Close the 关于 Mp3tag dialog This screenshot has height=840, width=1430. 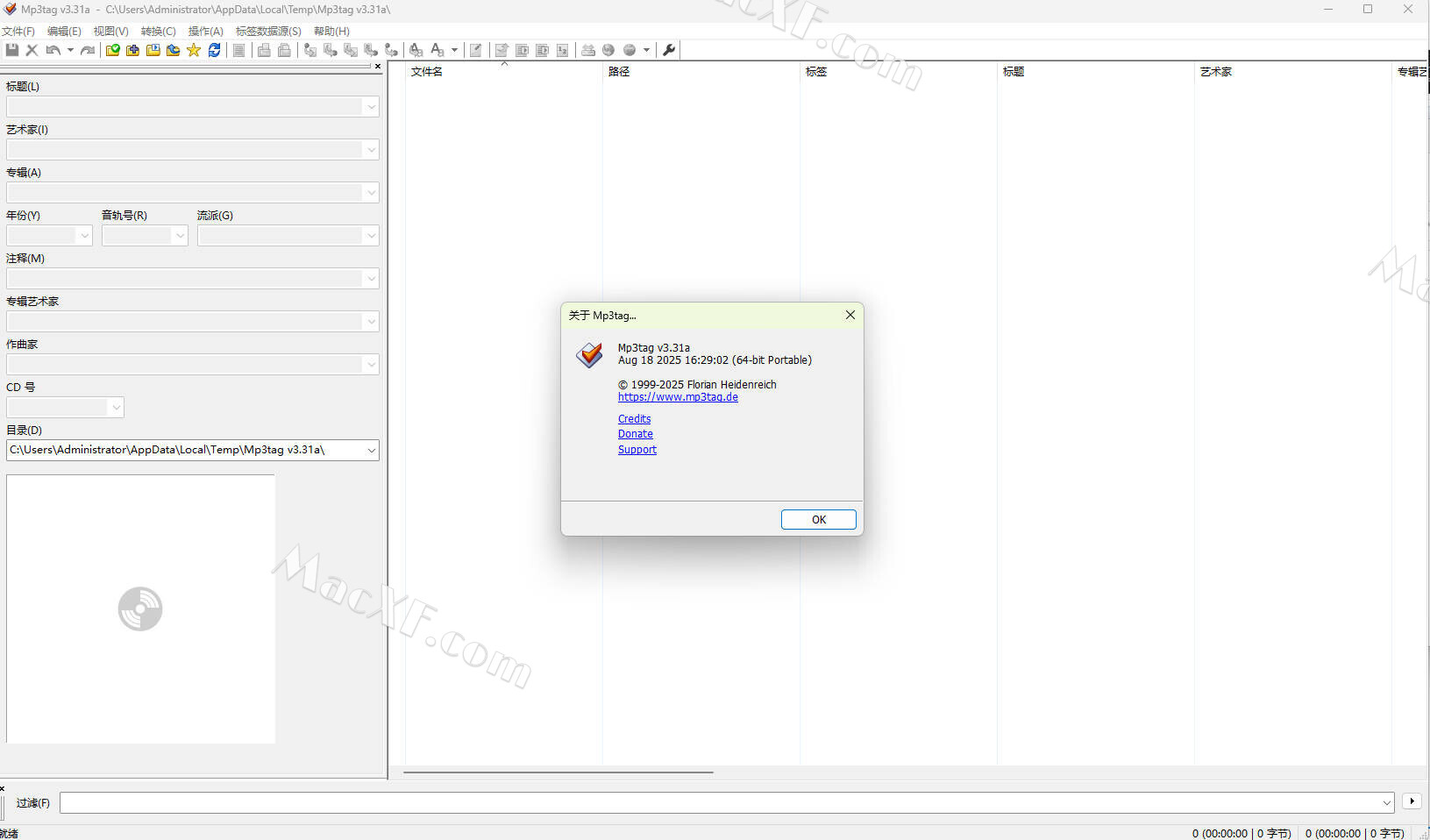tap(850, 315)
